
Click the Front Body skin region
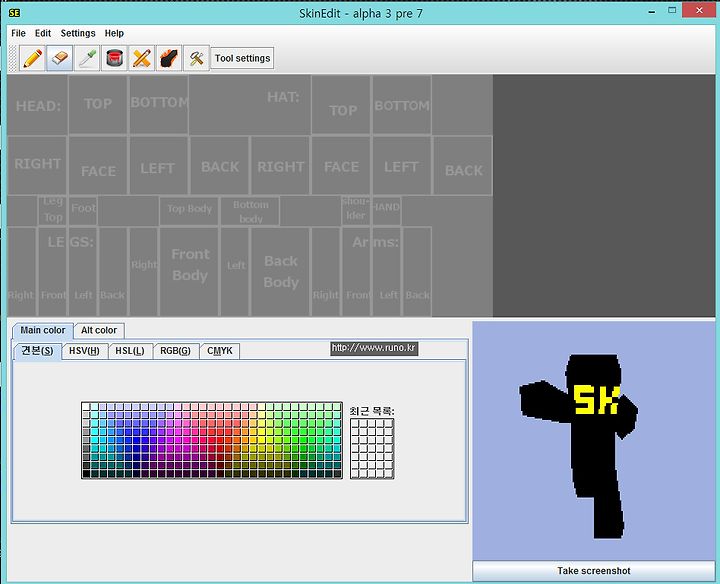click(x=189, y=271)
